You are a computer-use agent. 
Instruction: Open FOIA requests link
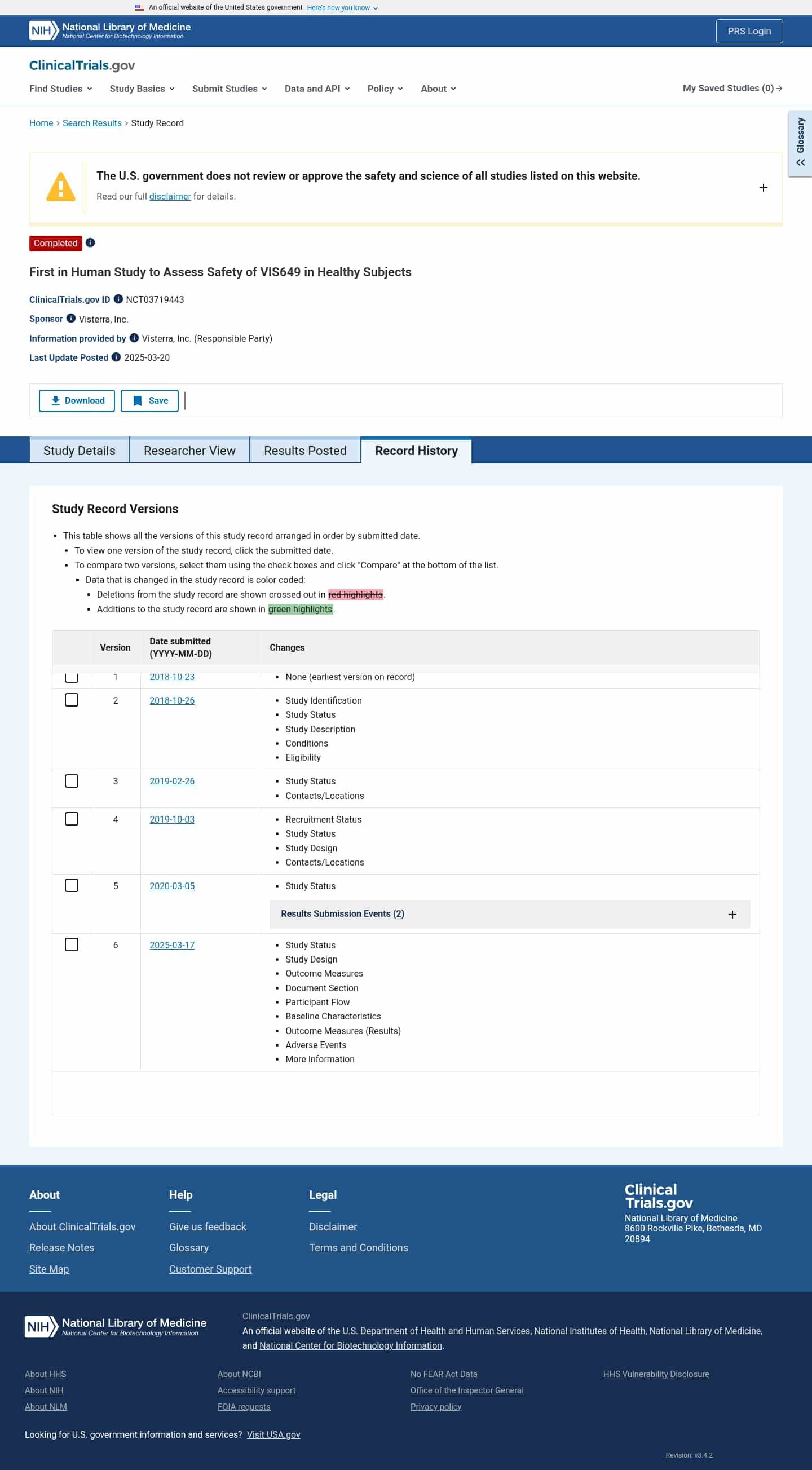[244, 1406]
